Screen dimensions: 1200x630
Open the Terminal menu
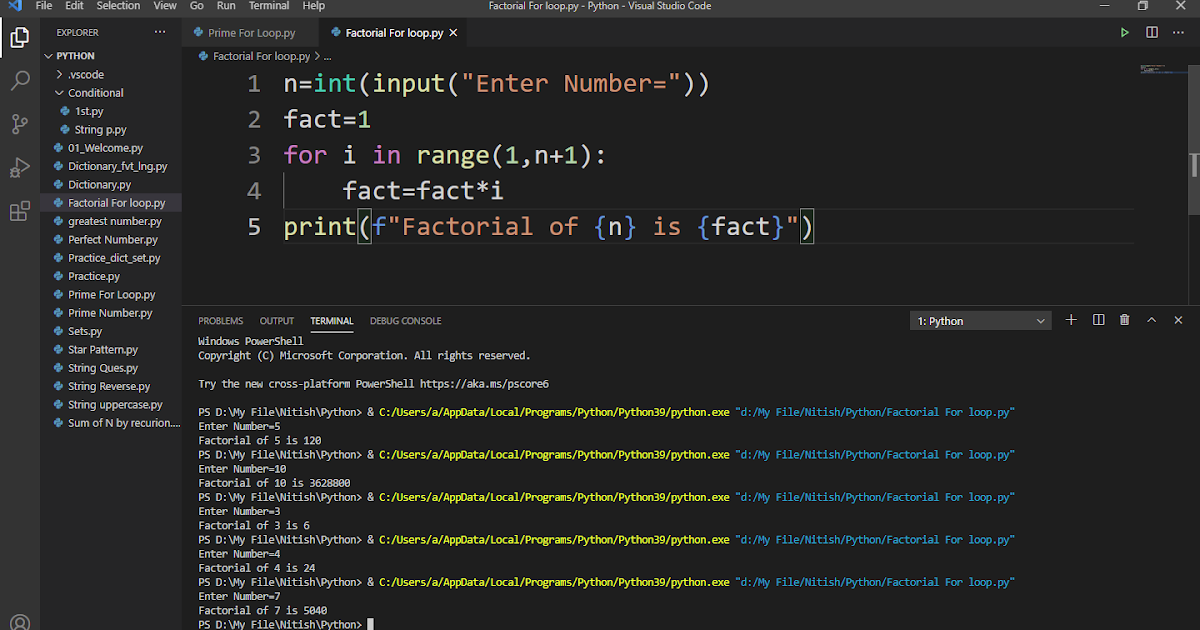click(269, 6)
